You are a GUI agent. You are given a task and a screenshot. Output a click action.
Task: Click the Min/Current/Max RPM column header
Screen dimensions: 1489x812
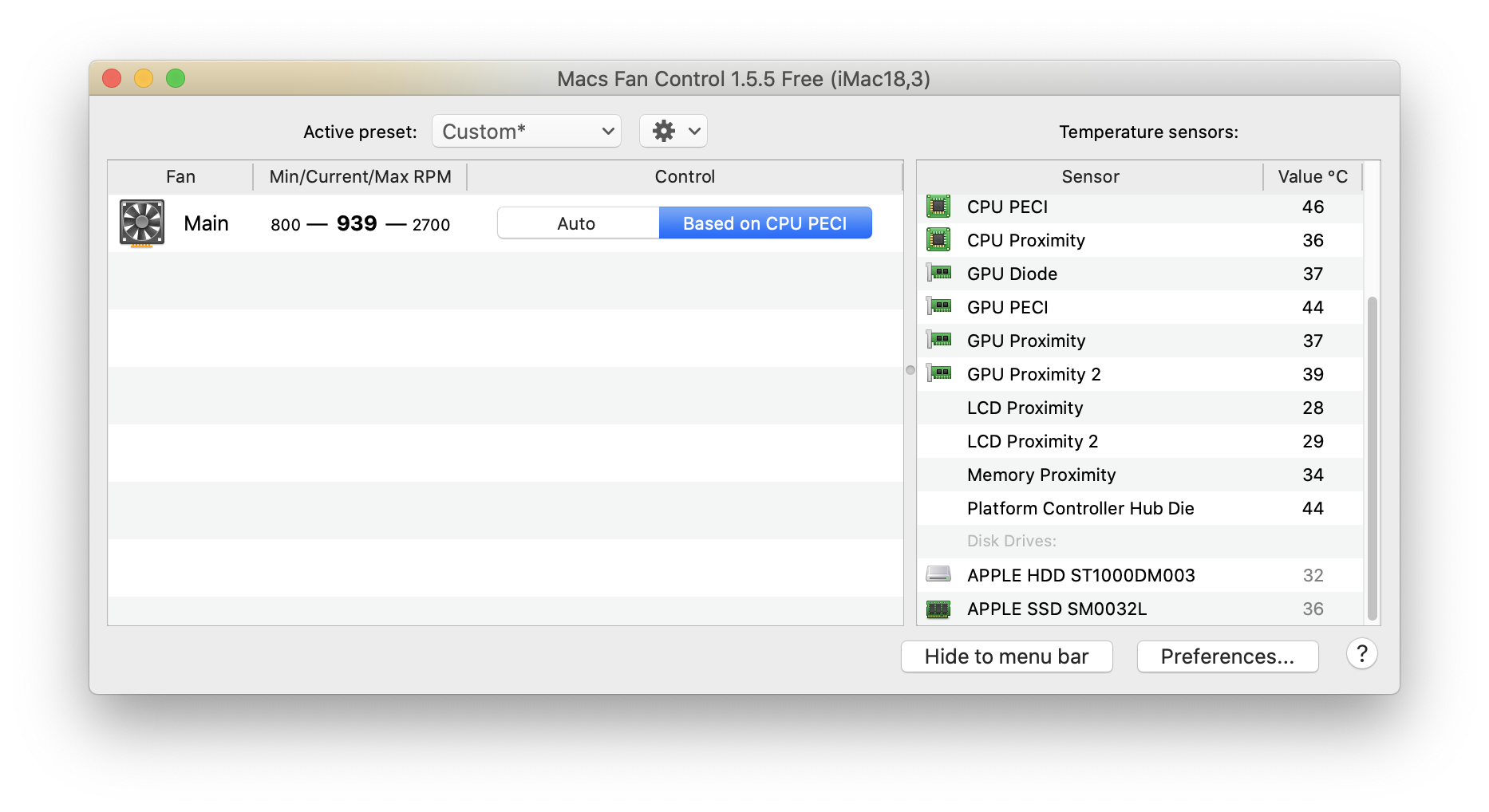360,177
